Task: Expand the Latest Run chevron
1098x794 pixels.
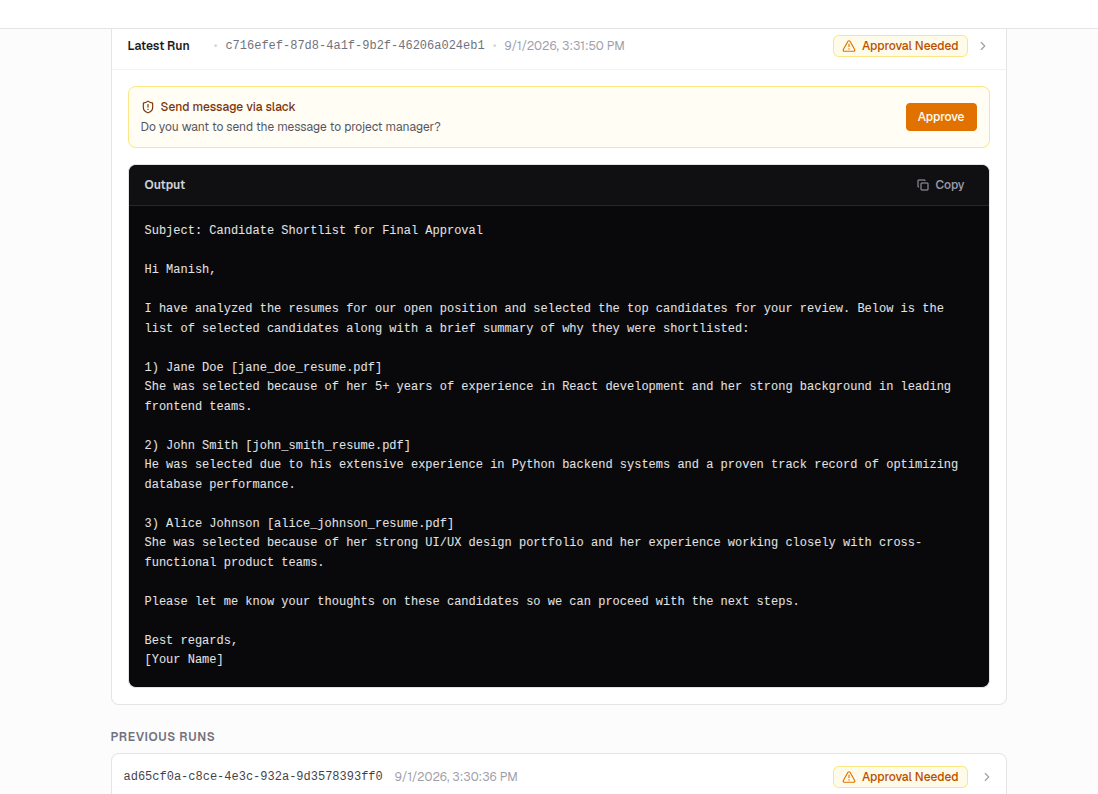Action: 983,46
